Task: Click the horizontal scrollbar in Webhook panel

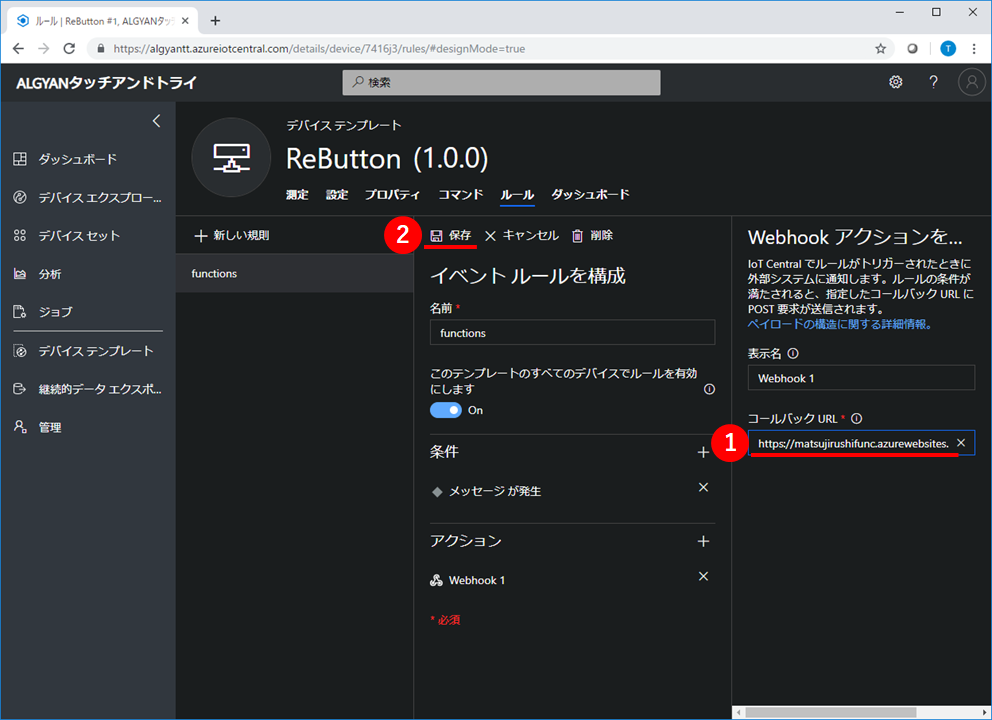Action: point(831,712)
